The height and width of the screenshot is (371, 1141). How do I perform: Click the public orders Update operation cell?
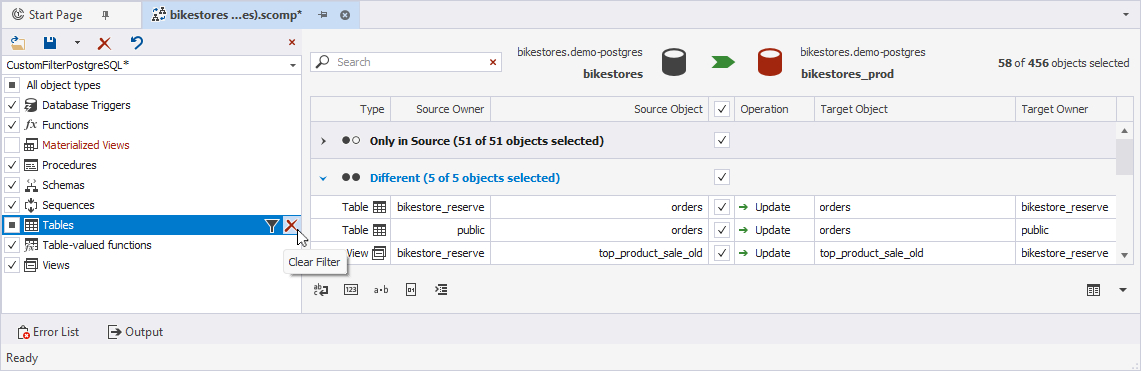774,231
